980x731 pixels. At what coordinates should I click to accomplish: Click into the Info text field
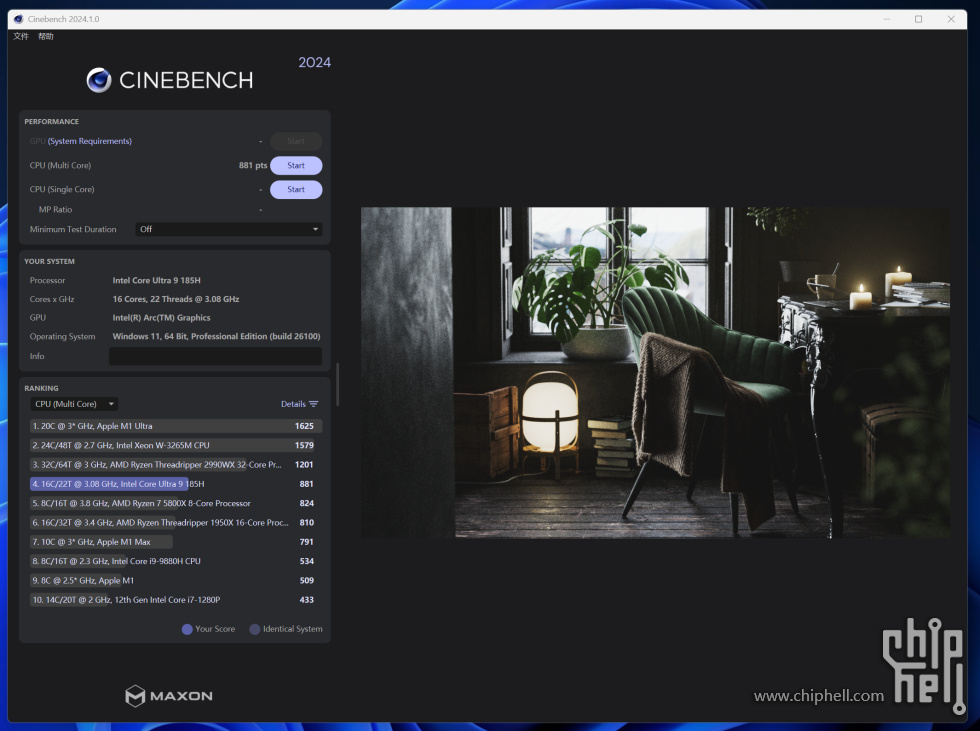216,356
